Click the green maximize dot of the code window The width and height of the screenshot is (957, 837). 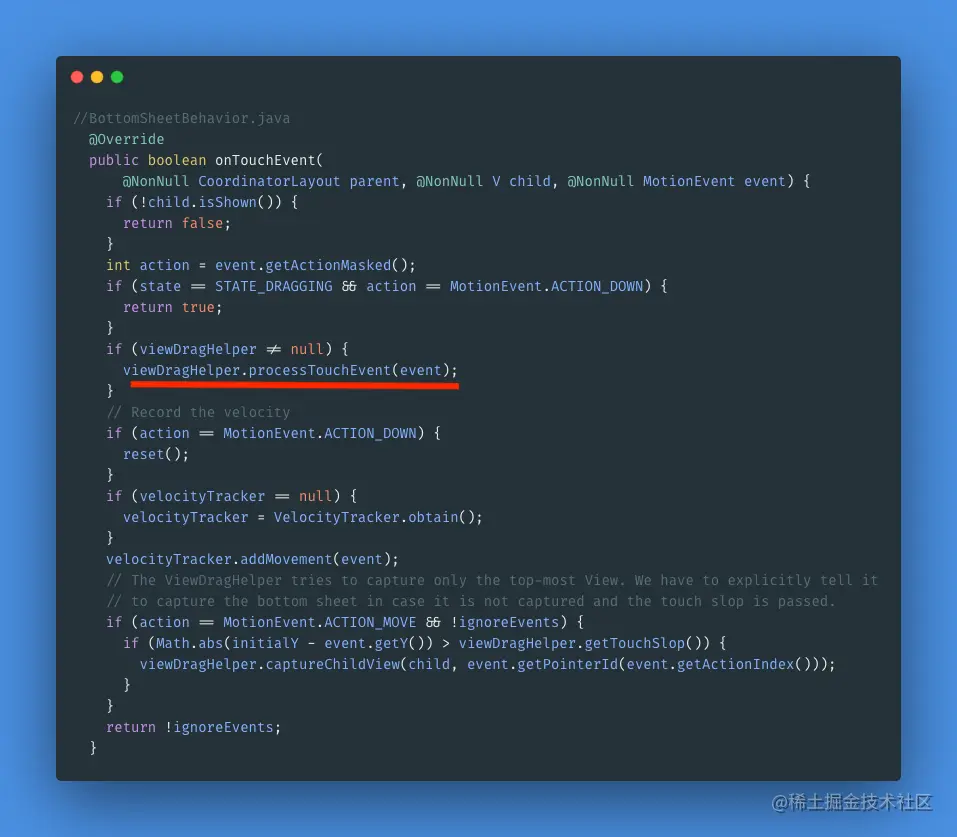117,77
